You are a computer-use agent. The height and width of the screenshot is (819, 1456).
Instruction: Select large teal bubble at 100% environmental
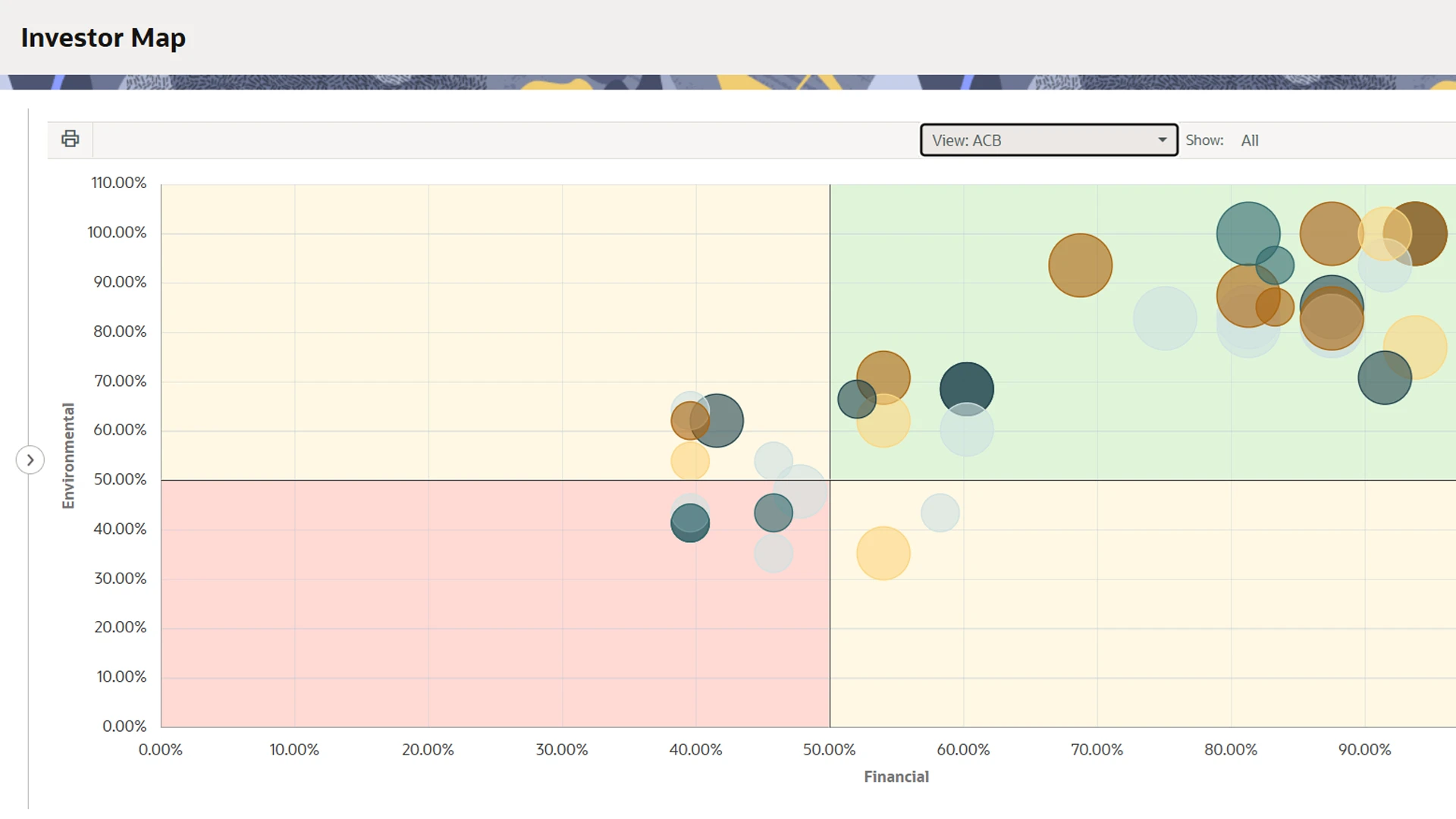click(1244, 227)
